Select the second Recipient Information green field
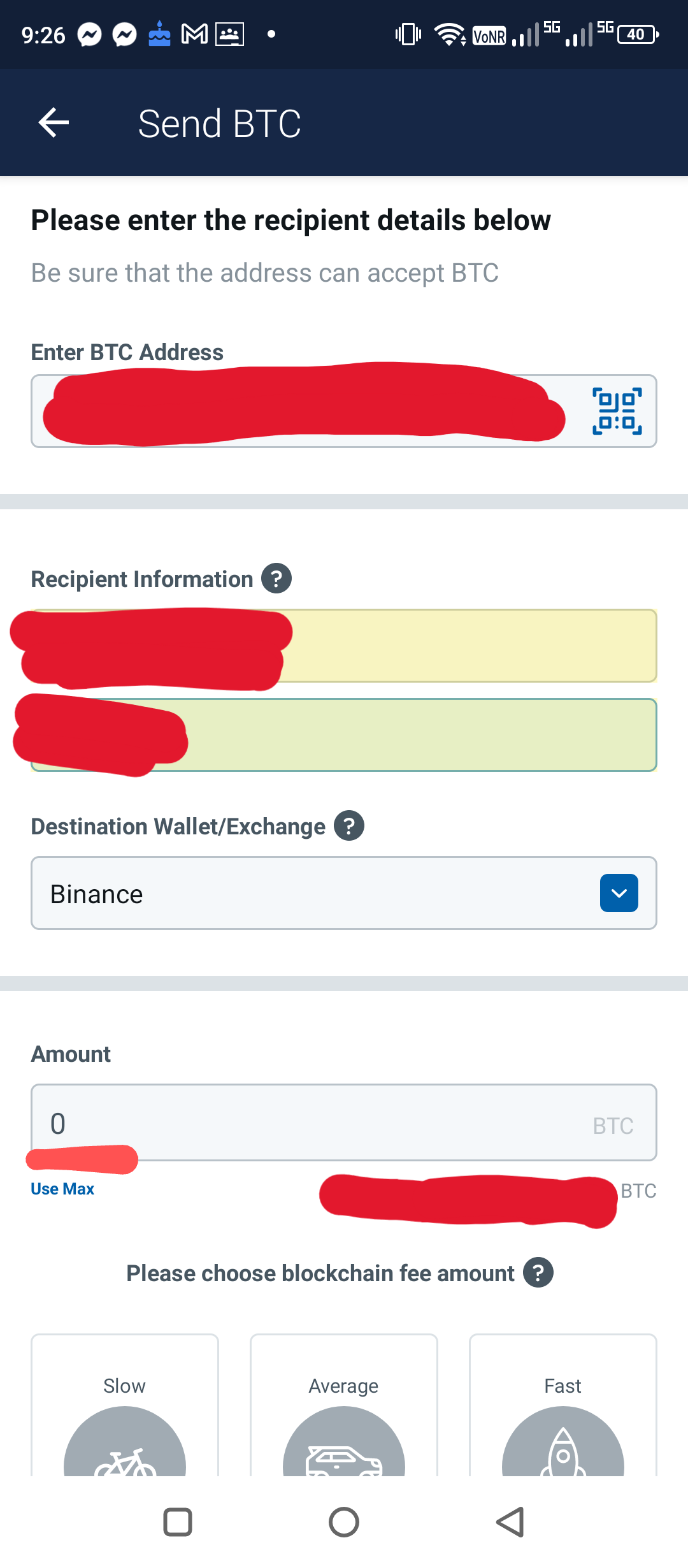 tap(344, 735)
